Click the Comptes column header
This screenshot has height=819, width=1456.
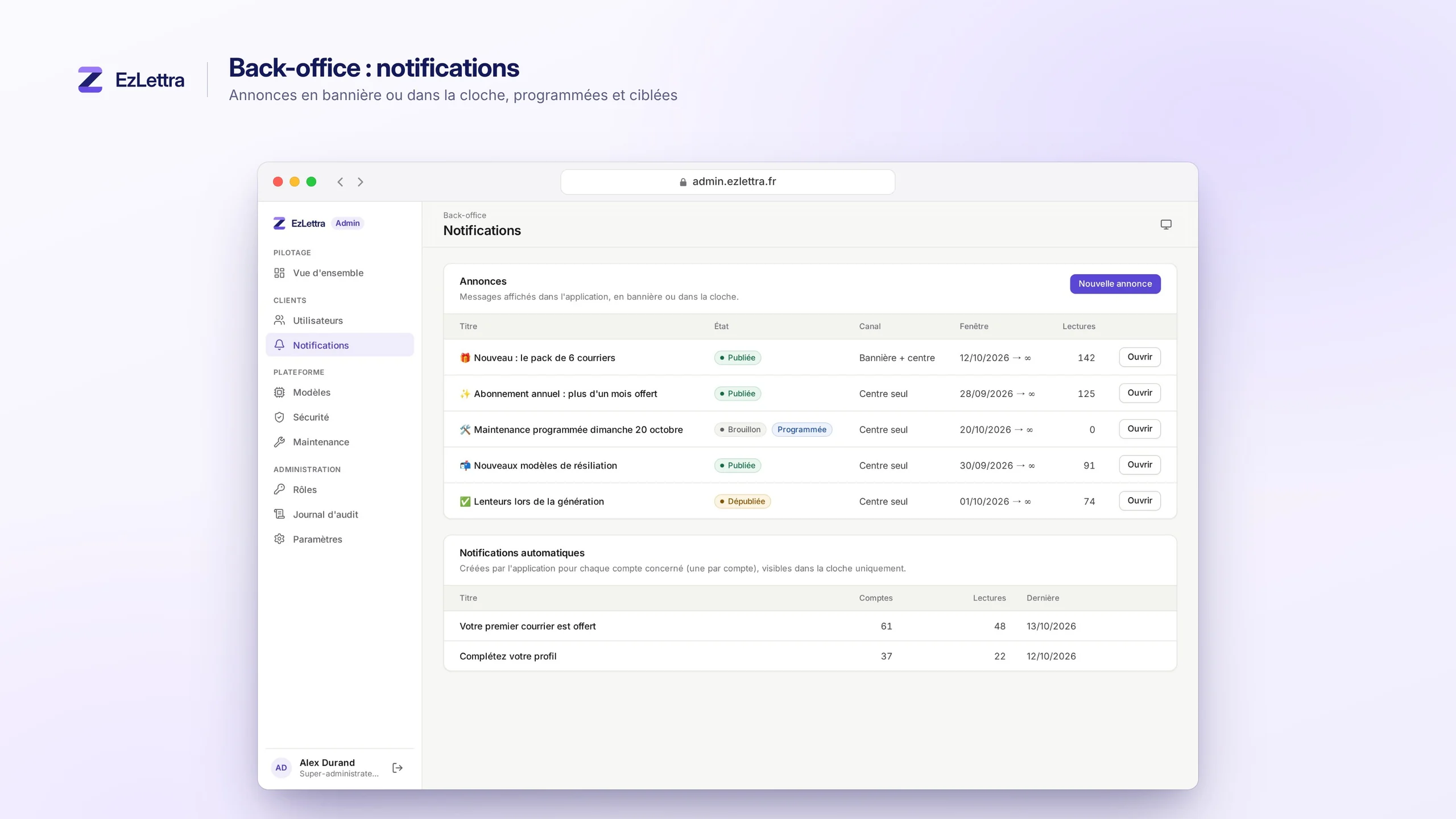[x=875, y=598]
